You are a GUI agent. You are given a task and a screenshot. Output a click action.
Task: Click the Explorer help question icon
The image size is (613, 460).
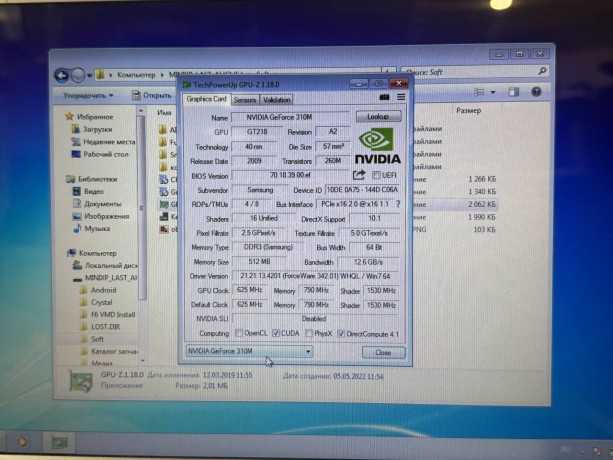[536, 92]
